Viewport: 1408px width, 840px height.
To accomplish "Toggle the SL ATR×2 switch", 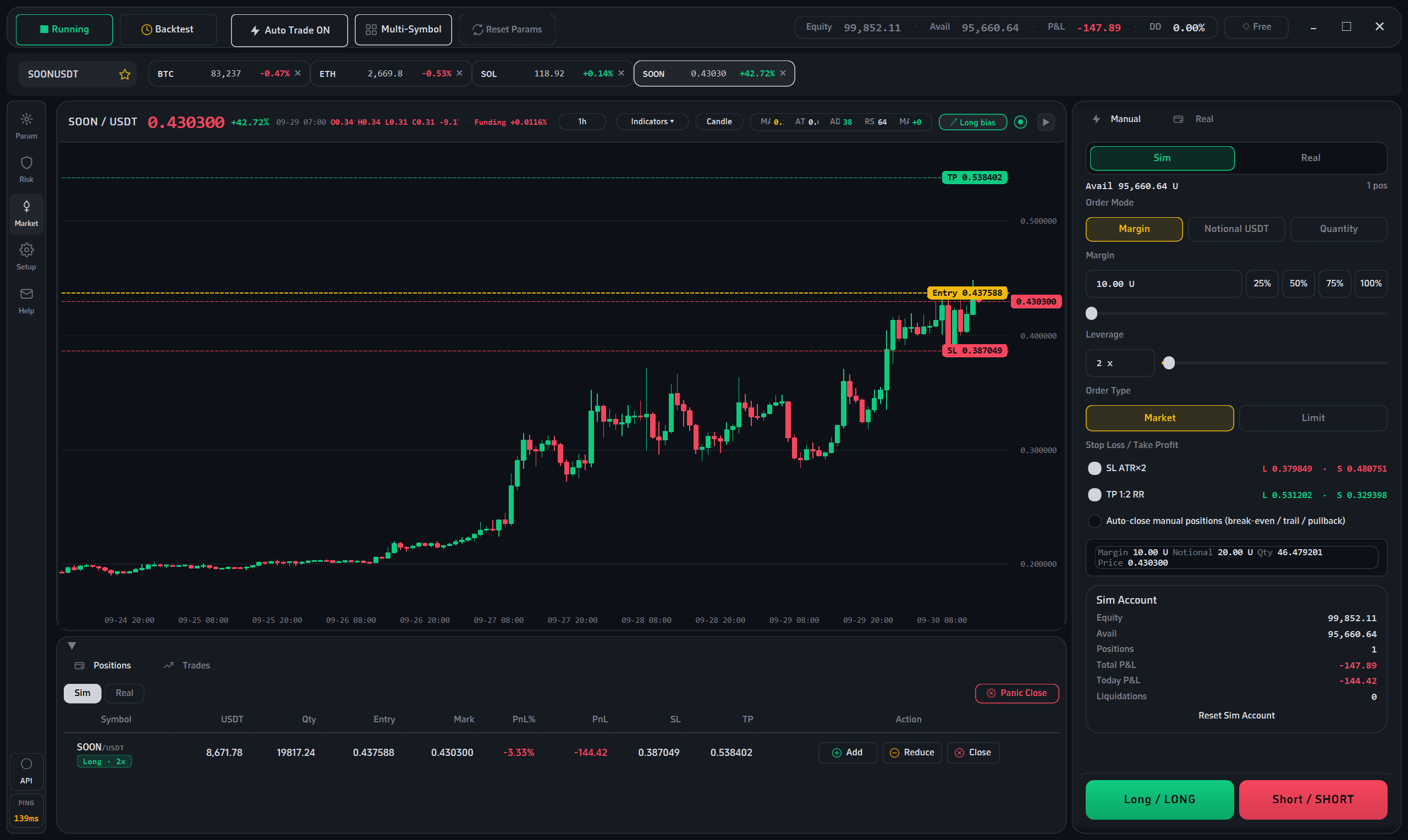I will click(x=1094, y=468).
